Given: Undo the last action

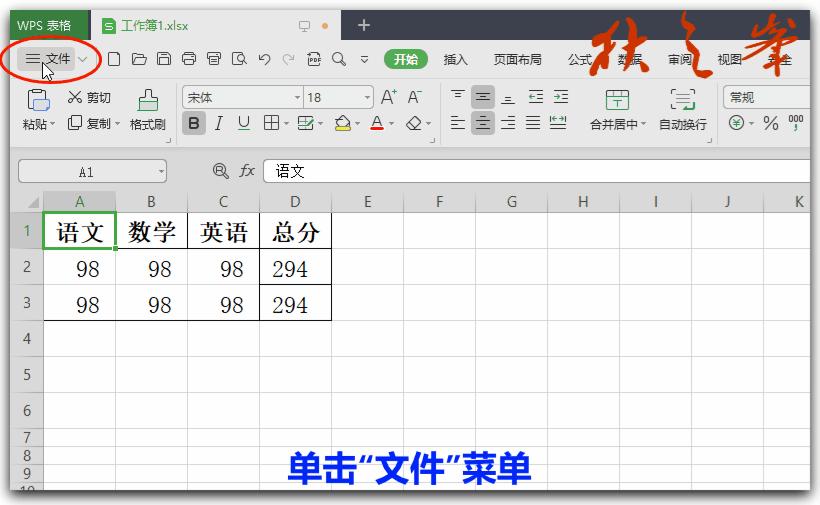Looking at the screenshot, I should click(264, 59).
